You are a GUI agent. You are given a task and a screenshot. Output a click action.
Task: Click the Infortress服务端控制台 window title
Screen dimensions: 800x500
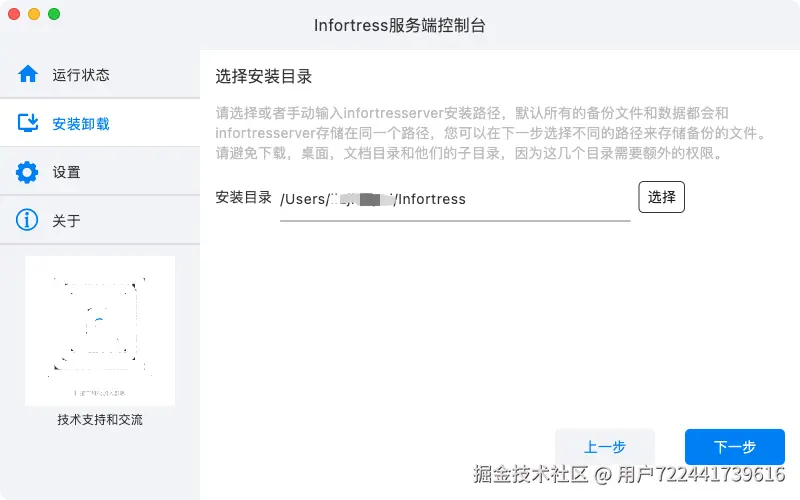point(399,26)
